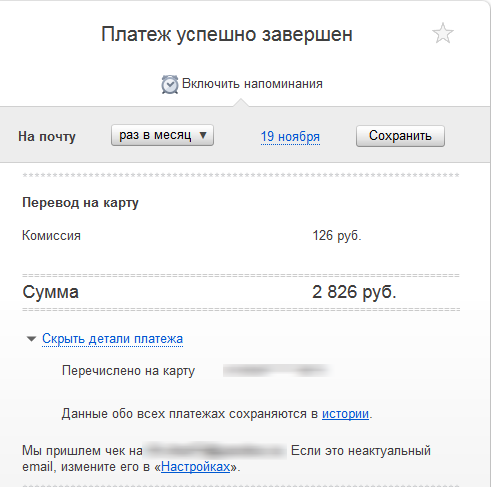The height and width of the screenshot is (487, 491).
Task: Click the 'Сохранить' button
Action: click(x=400, y=136)
